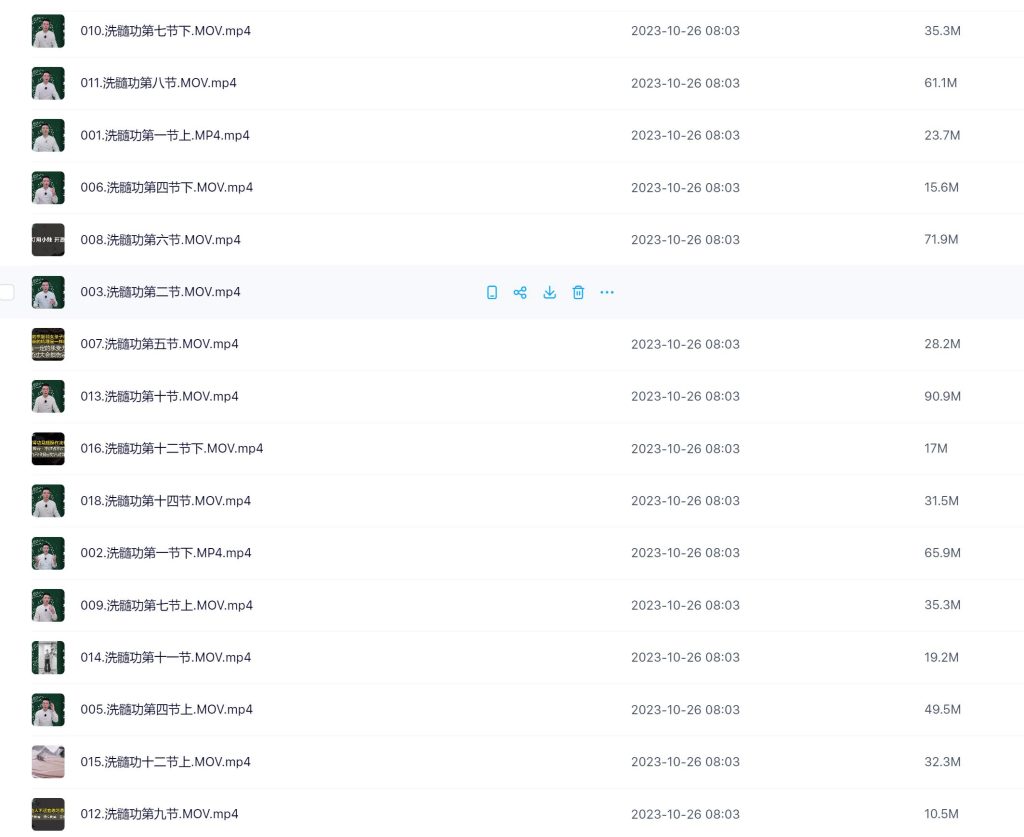Open the file 011.洗髓功第八节.MOV.mp4
The height and width of the screenshot is (837, 1024).
click(x=158, y=83)
